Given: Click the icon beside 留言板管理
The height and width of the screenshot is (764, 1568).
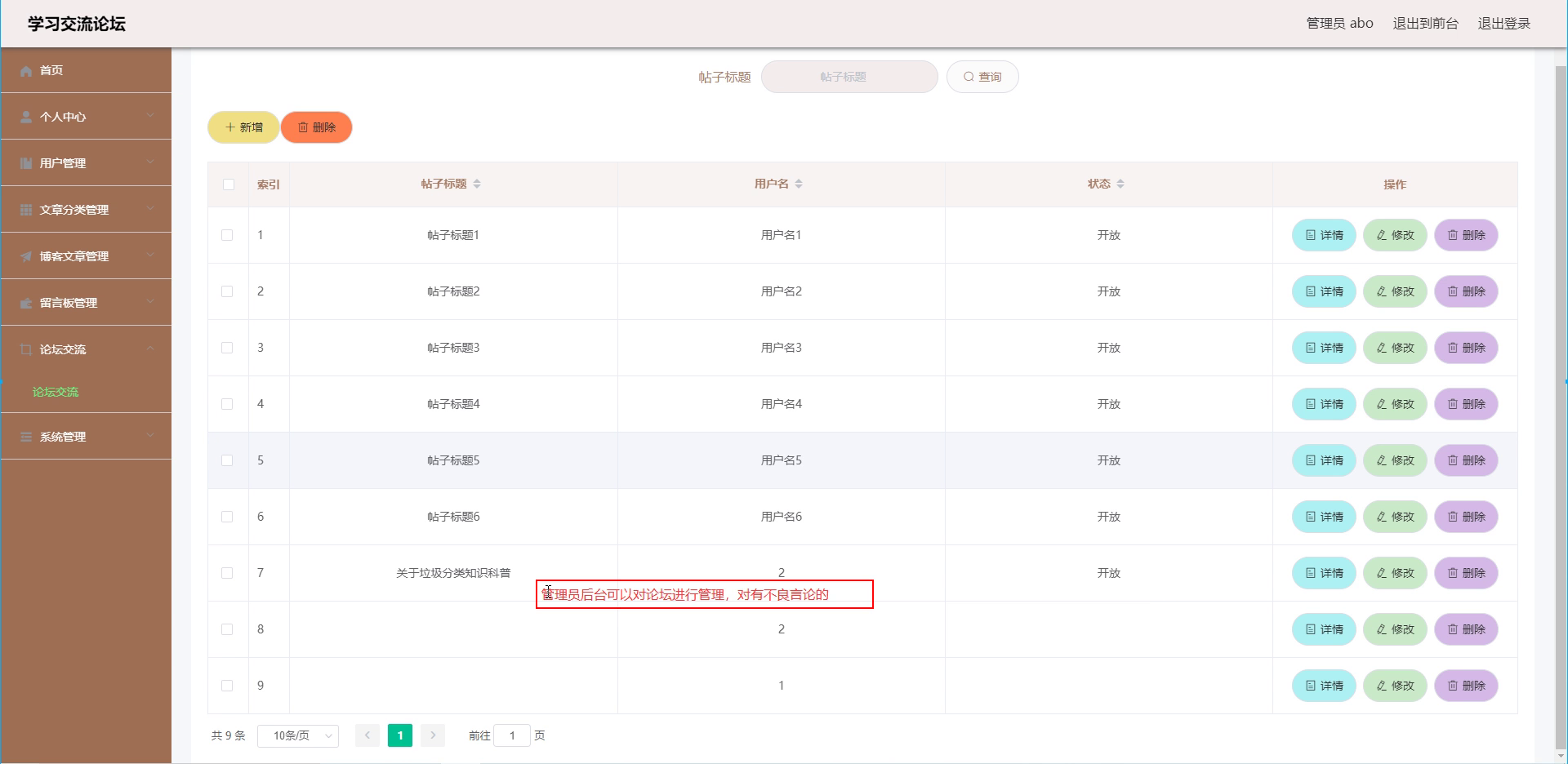Looking at the screenshot, I should (26, 304).
